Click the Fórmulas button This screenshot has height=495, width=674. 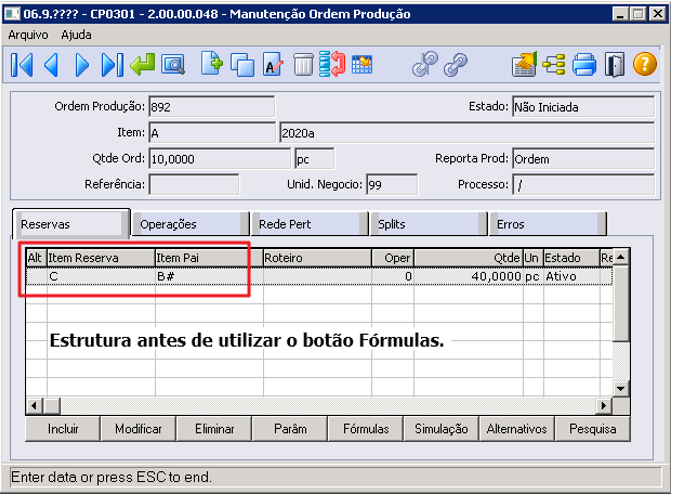366,429
